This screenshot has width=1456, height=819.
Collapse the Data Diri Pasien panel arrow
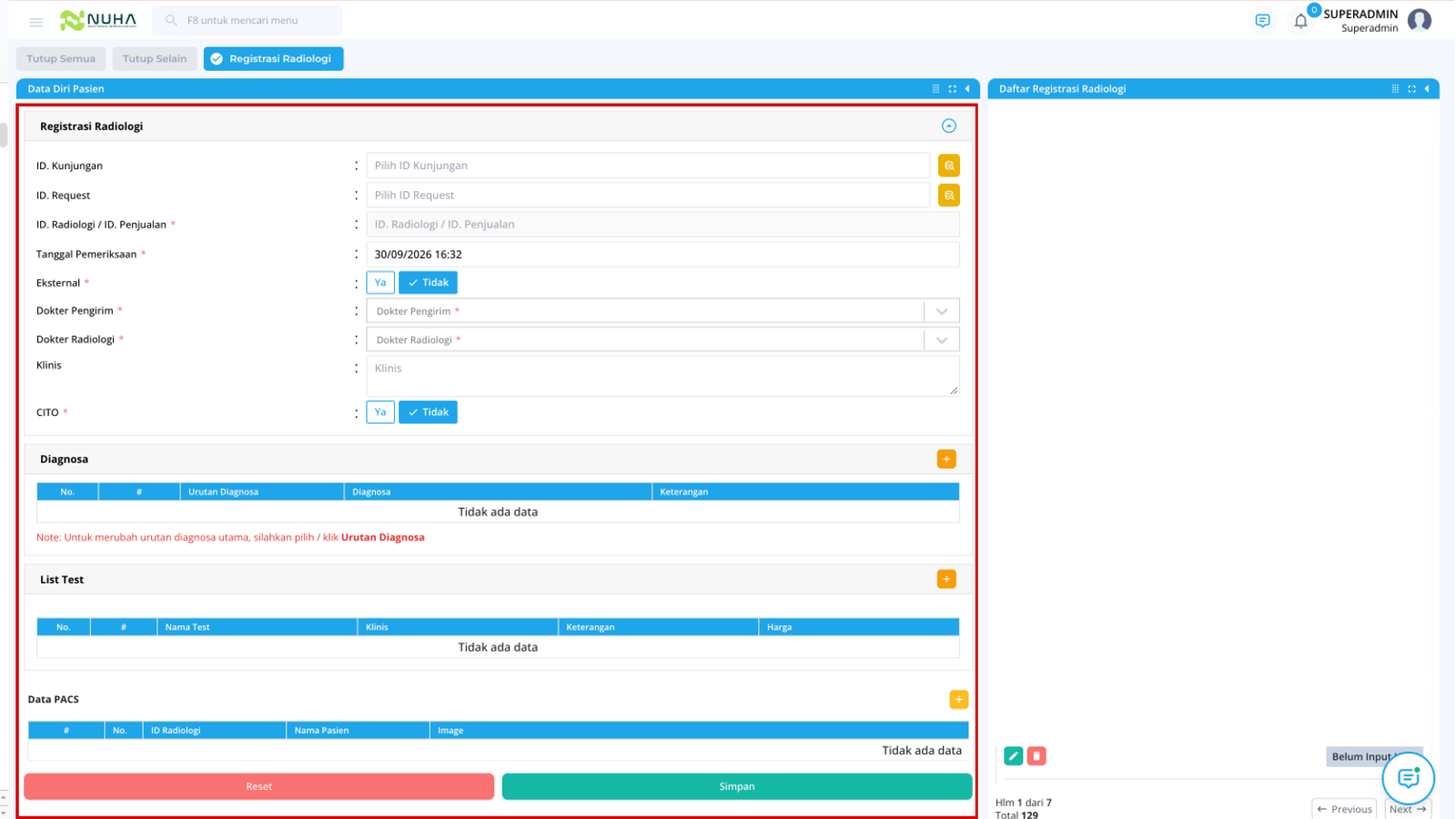pyautogui.click(x=967, y=89)
